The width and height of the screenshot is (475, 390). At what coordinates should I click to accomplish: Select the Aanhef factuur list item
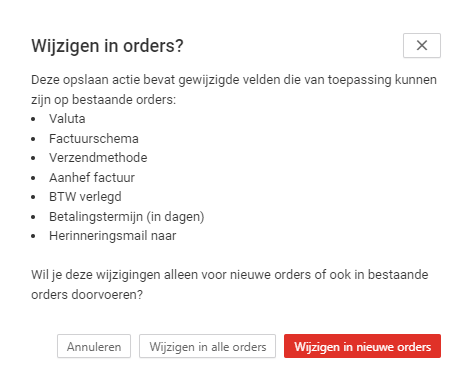[x=92, y=177]
